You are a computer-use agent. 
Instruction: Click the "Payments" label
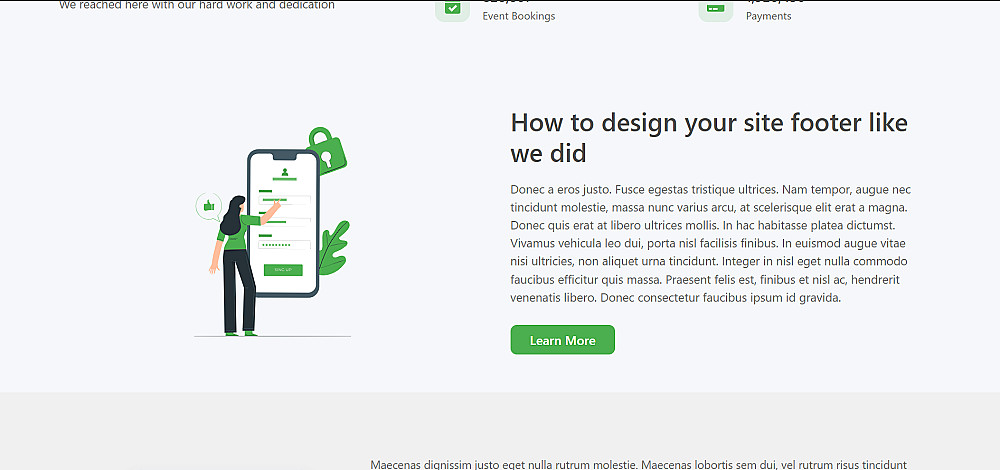(768, 16)
